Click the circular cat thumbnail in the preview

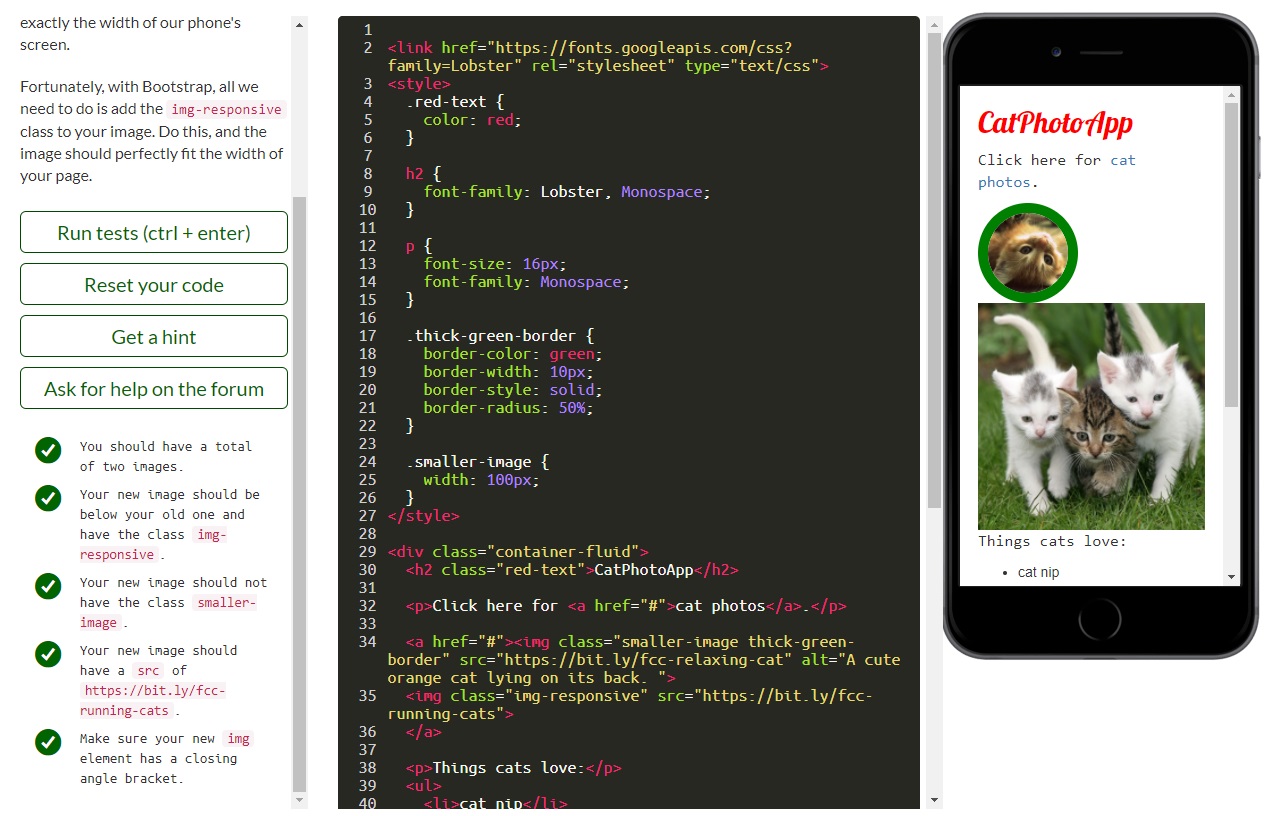click(1027, 253)
